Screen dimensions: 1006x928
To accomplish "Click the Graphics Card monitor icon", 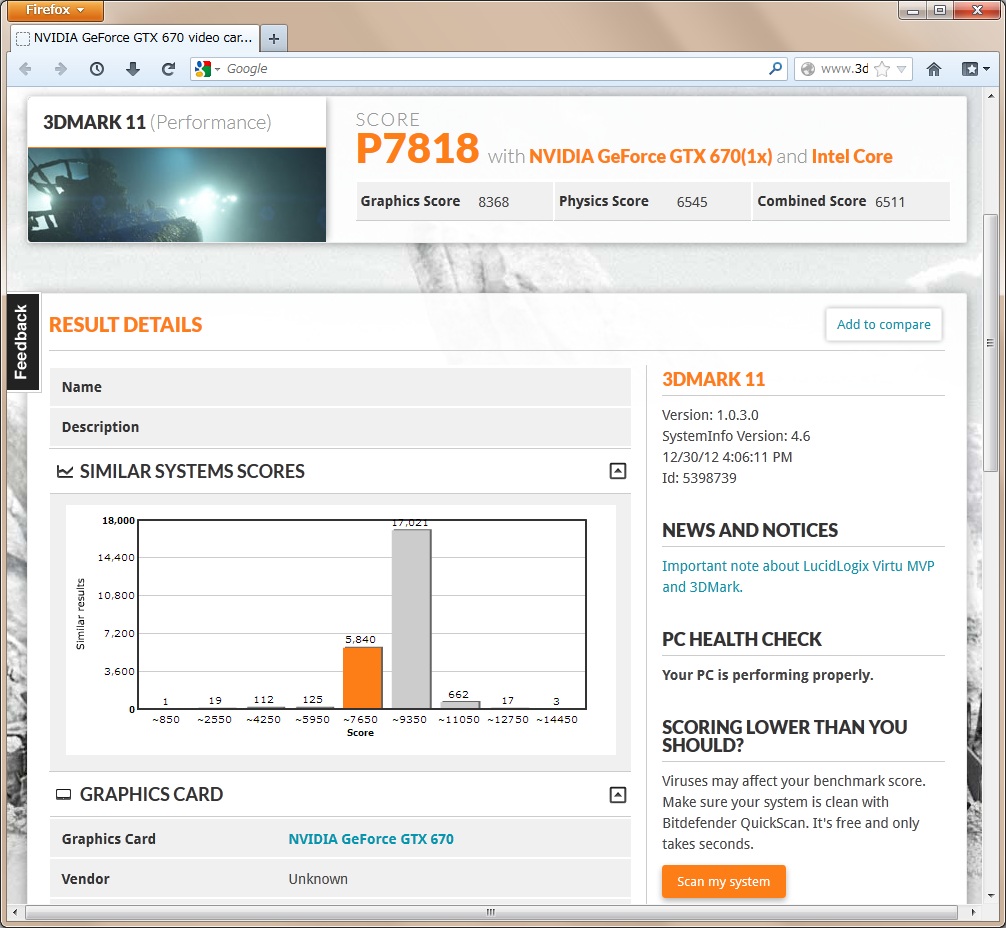I will pyautogui.click(x=64, y=795).
